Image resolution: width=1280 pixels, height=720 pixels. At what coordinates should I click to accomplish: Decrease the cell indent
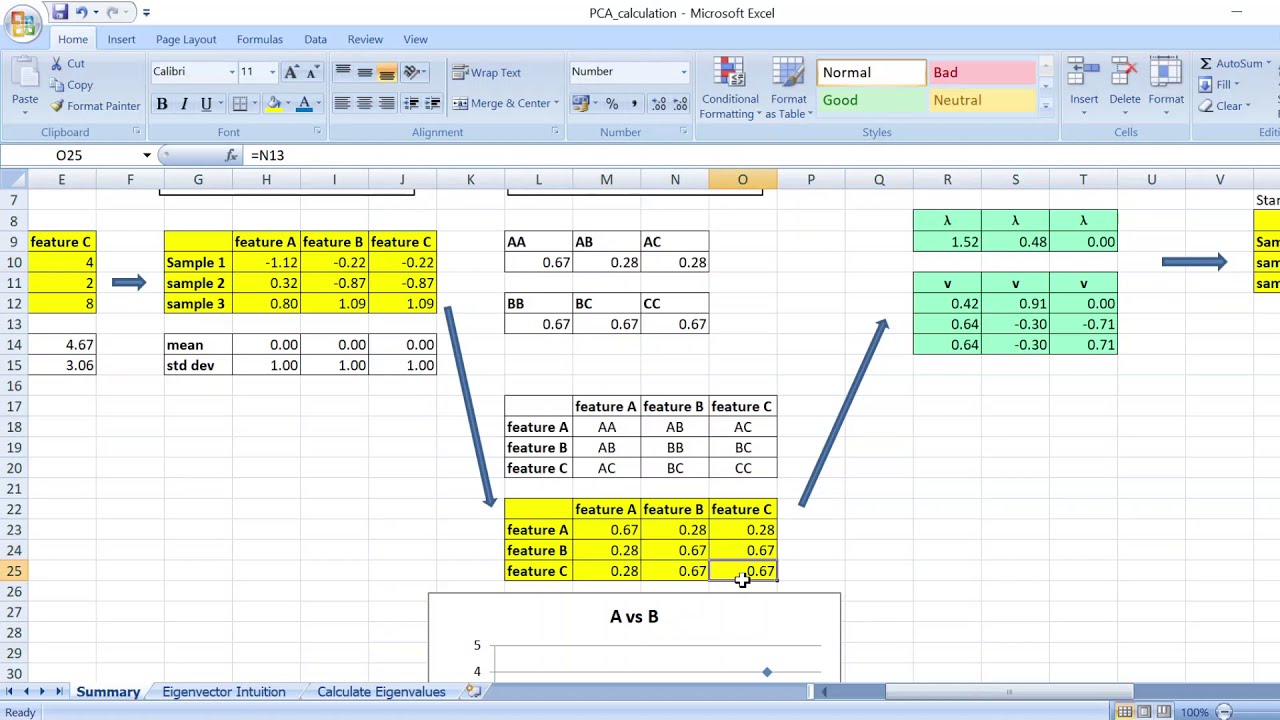coord(411,104)
